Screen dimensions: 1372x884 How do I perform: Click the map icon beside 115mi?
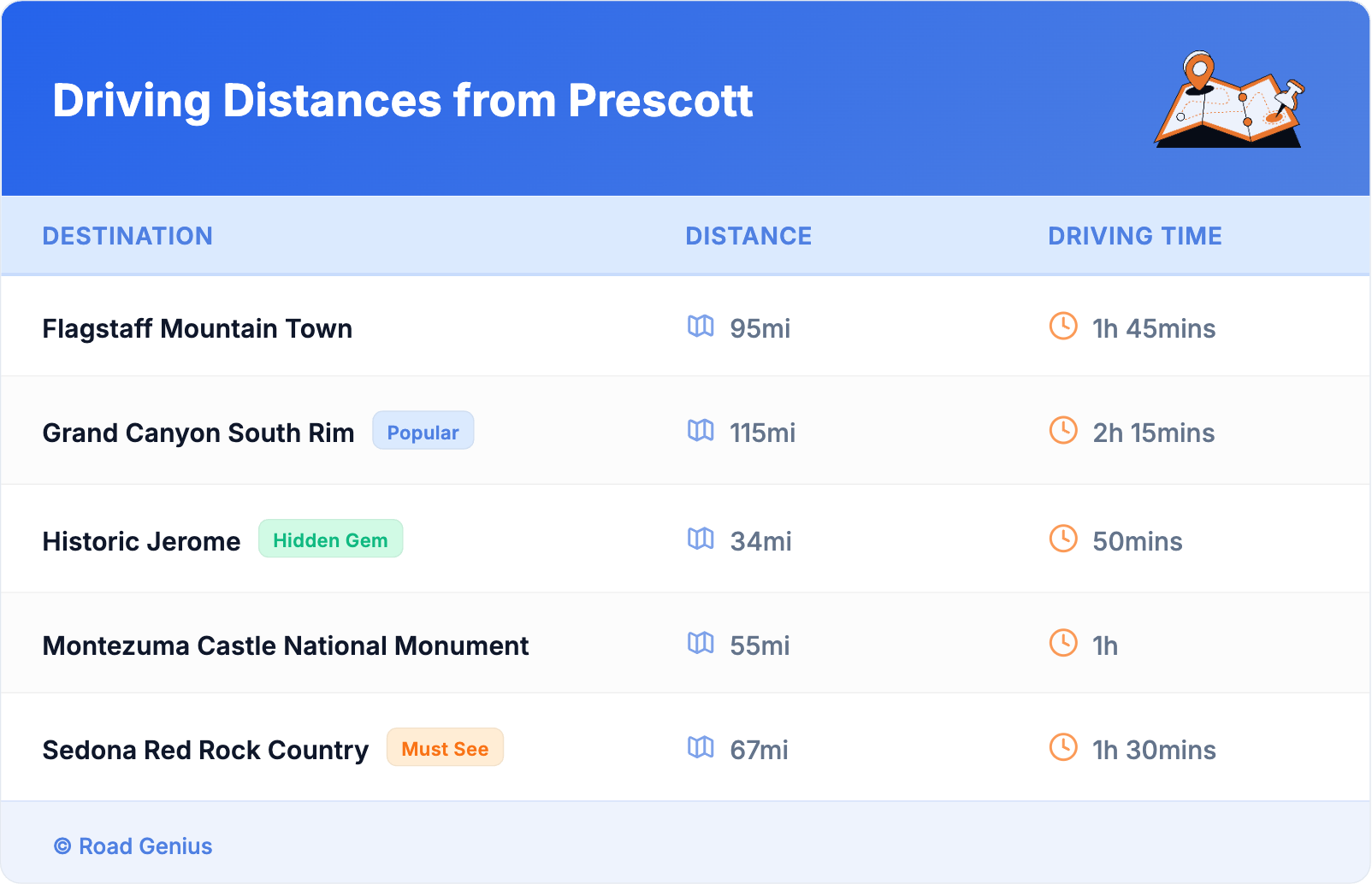701,431
